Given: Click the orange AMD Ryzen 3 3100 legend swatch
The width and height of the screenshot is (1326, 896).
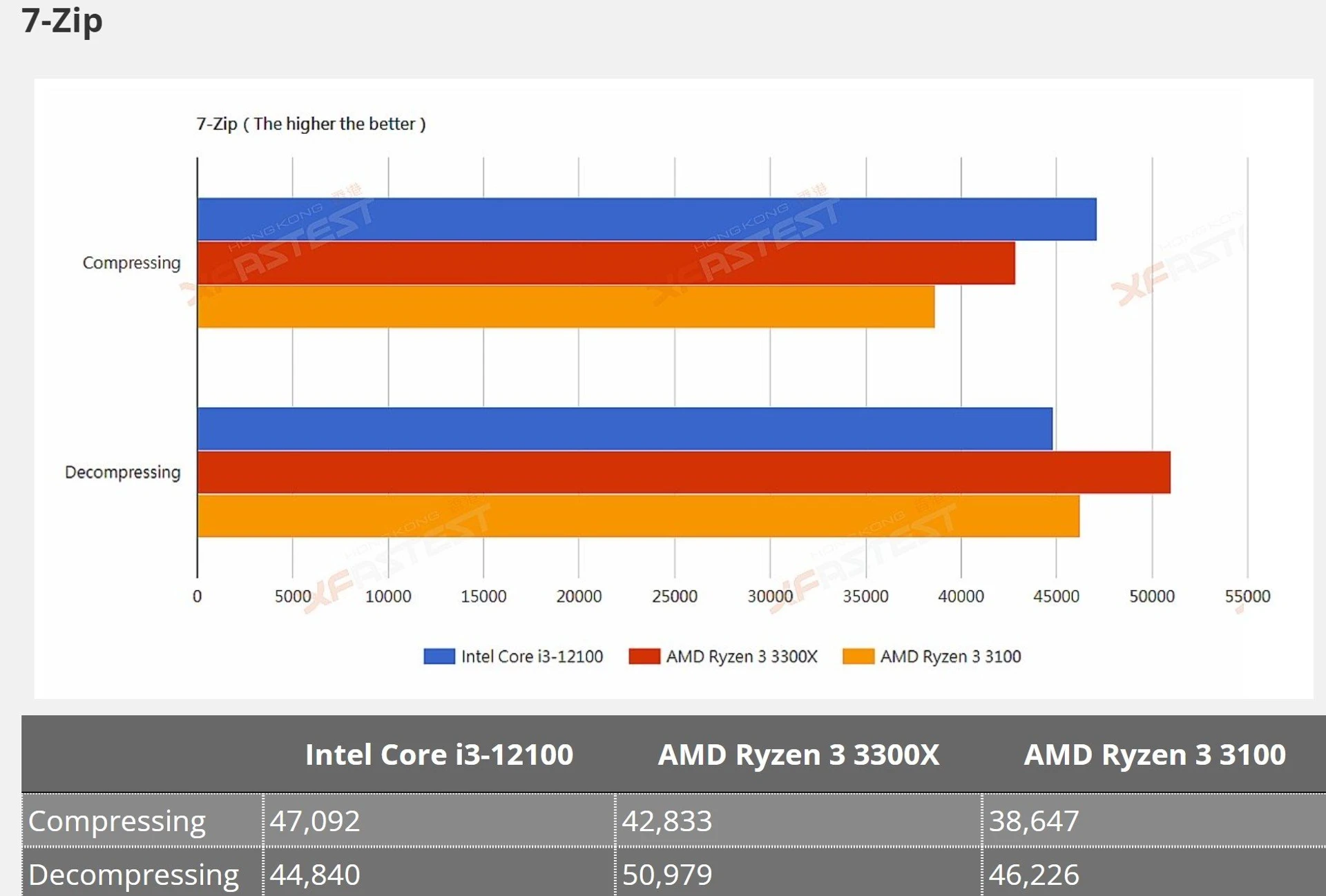Looking at the screenshot, I should click(858, 656).
